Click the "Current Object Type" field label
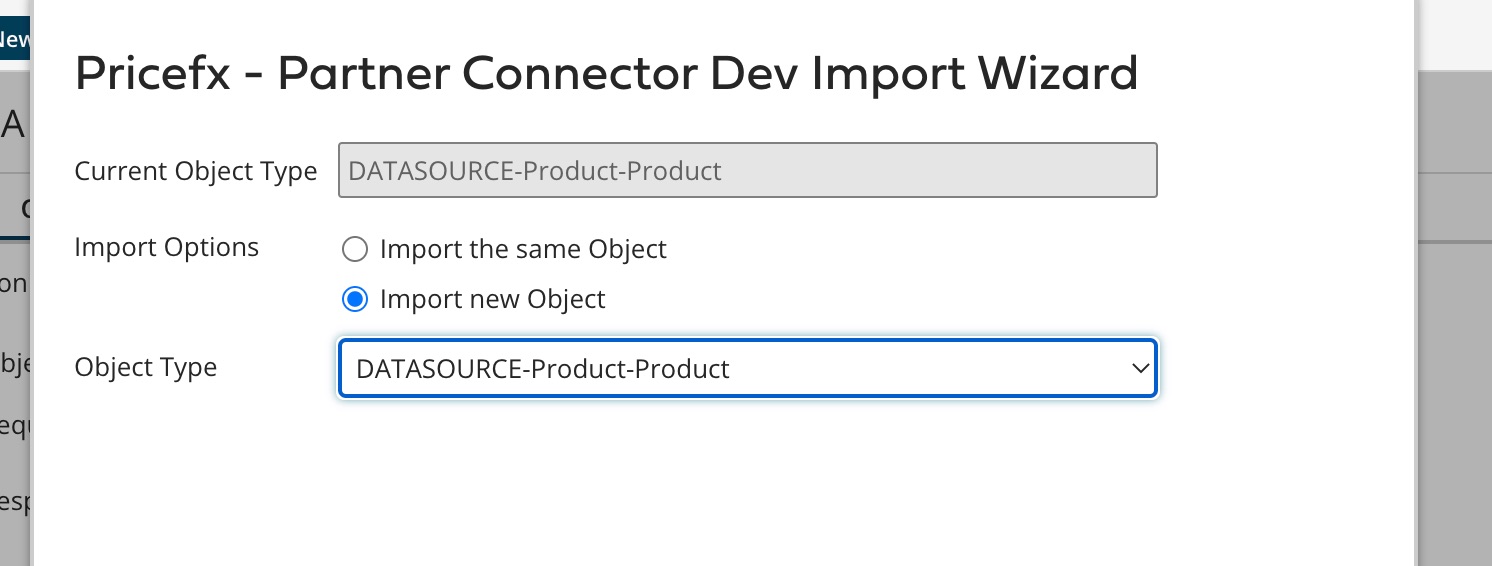Viewport: 1492px width, 566px height. click(196, 171)
